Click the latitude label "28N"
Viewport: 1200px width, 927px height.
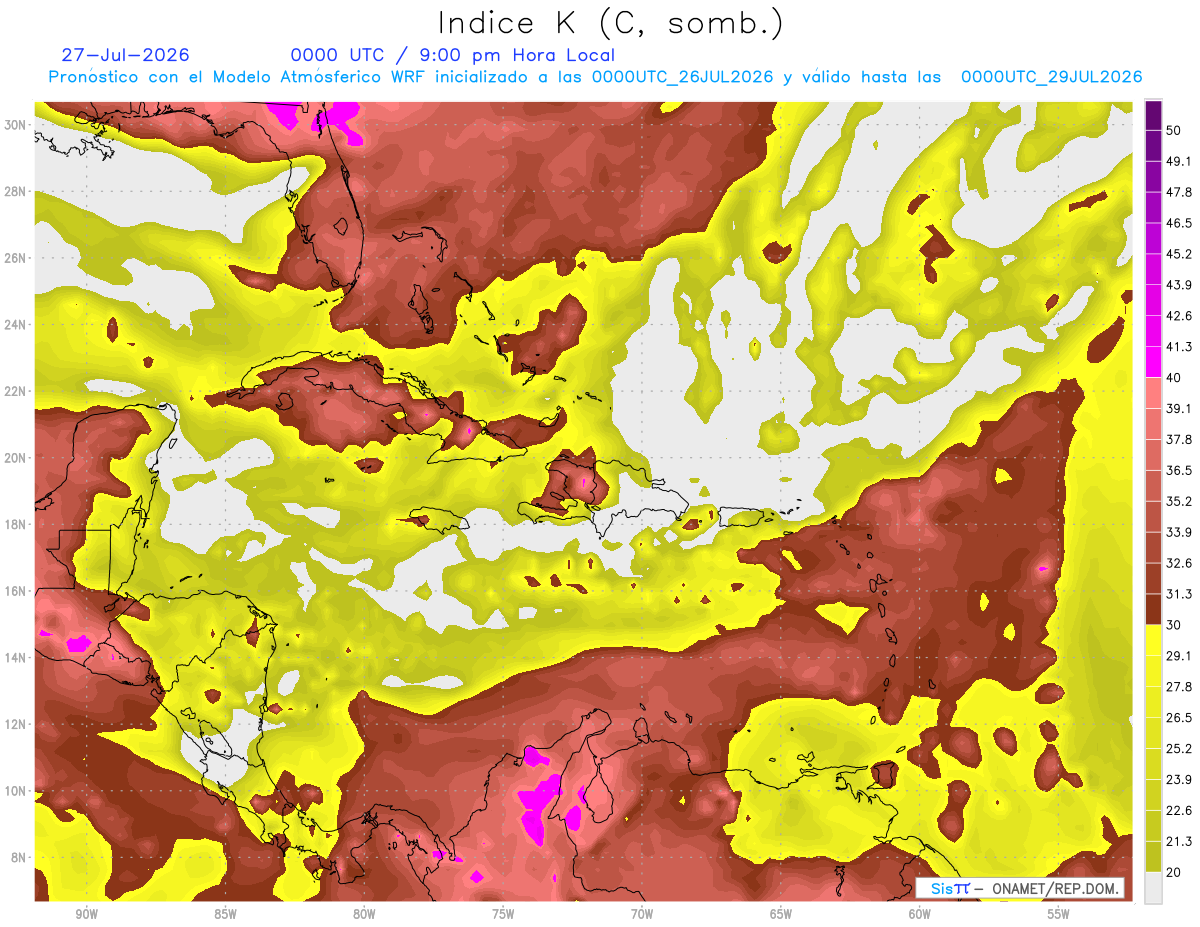16,191
